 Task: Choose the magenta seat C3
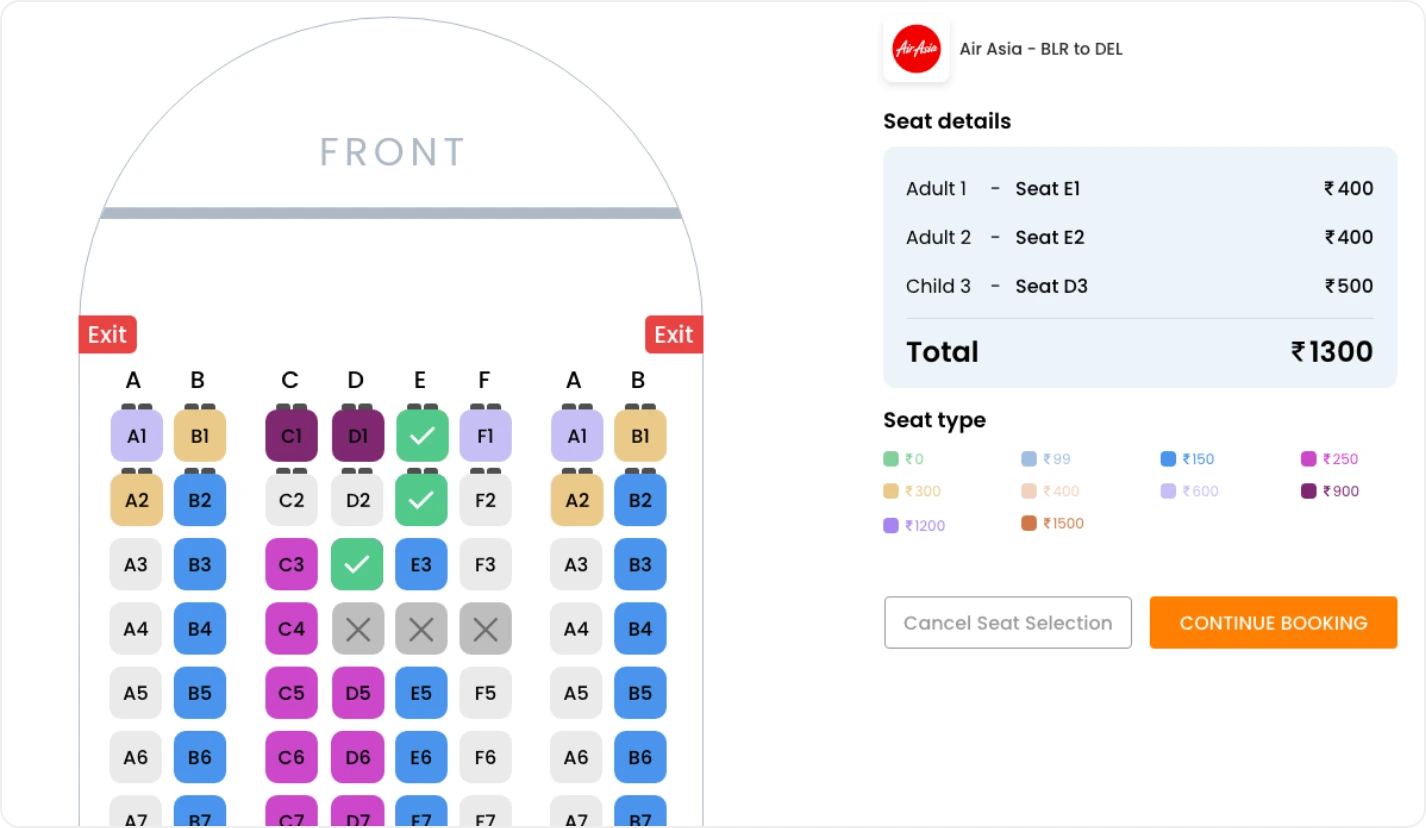click(x=291, y=564)
